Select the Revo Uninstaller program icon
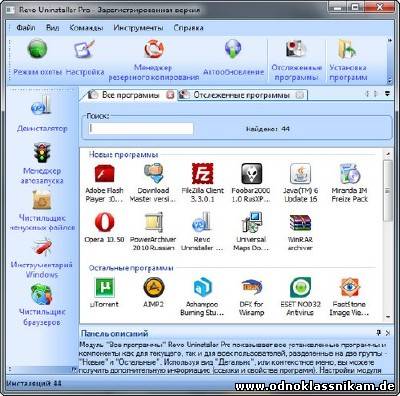The height and width of the screenshot is (396, 400). tap(202, 222)
